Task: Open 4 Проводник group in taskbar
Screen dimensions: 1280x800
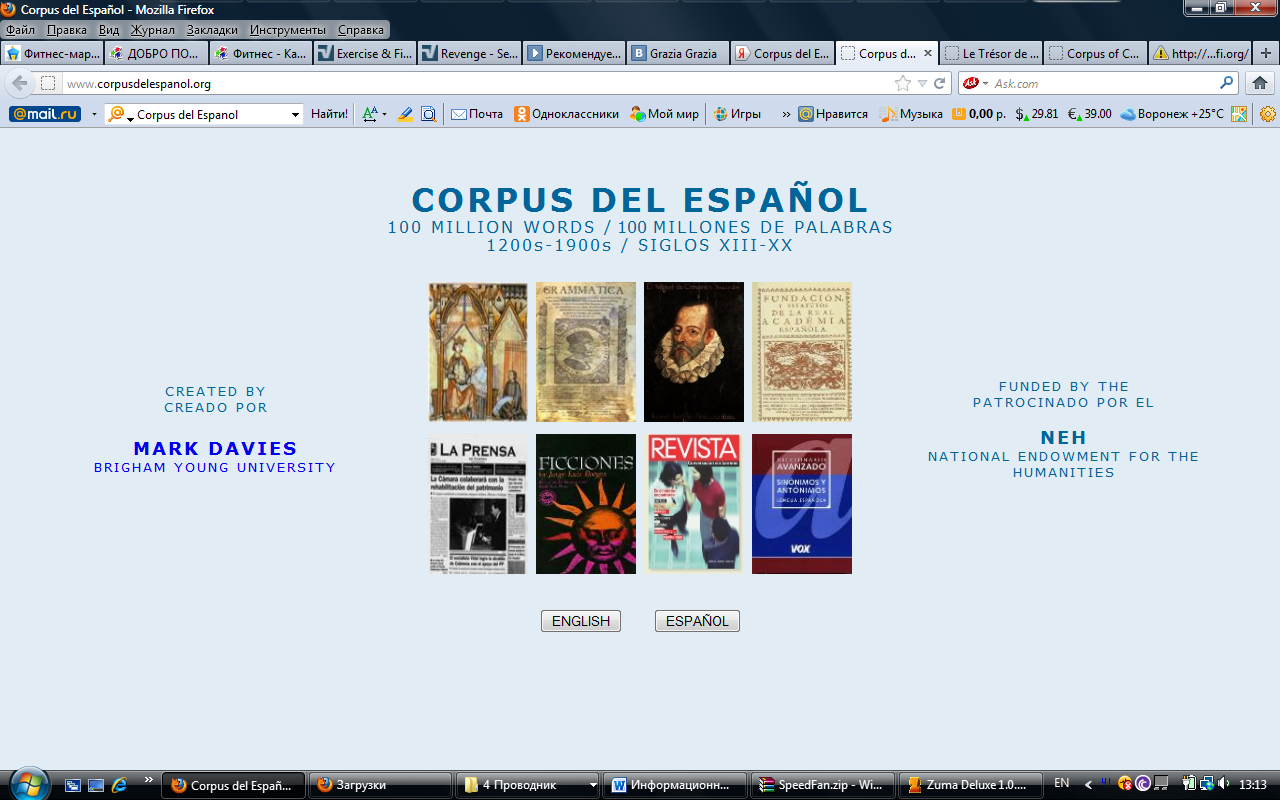Action: [527, 785]
